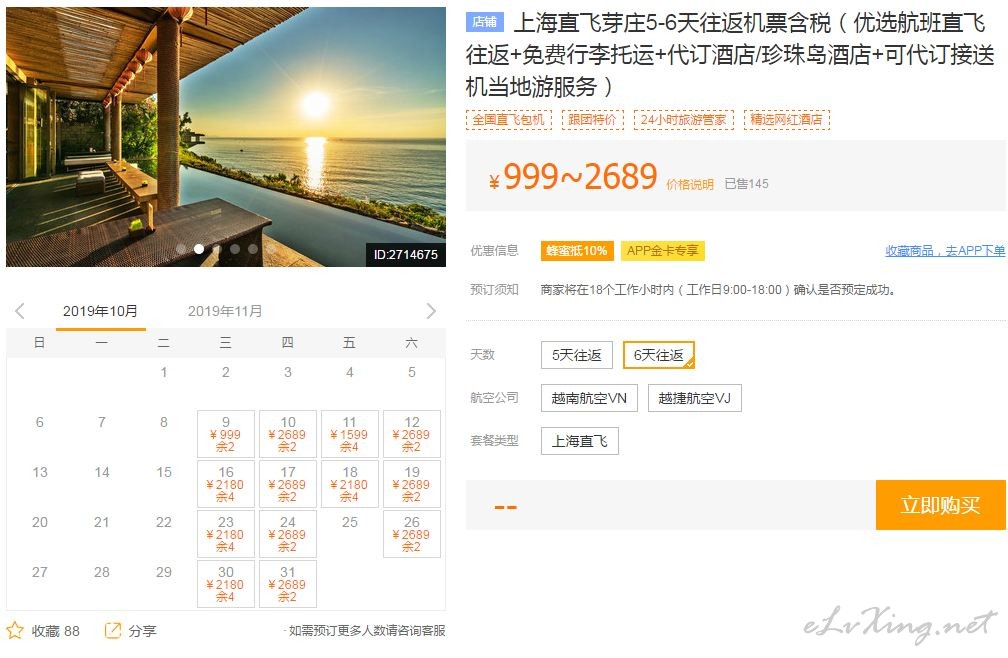
Task: Switch to the 2019年11月 tab
Action: tap(225, 311)
